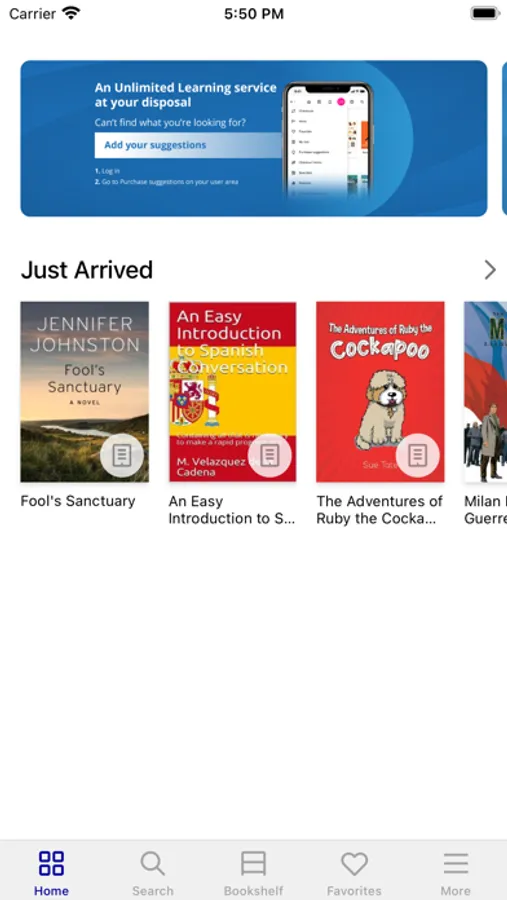507x900 pixels.
Task: Open the Unlimited Learning service banner
Action: point(254,138)
